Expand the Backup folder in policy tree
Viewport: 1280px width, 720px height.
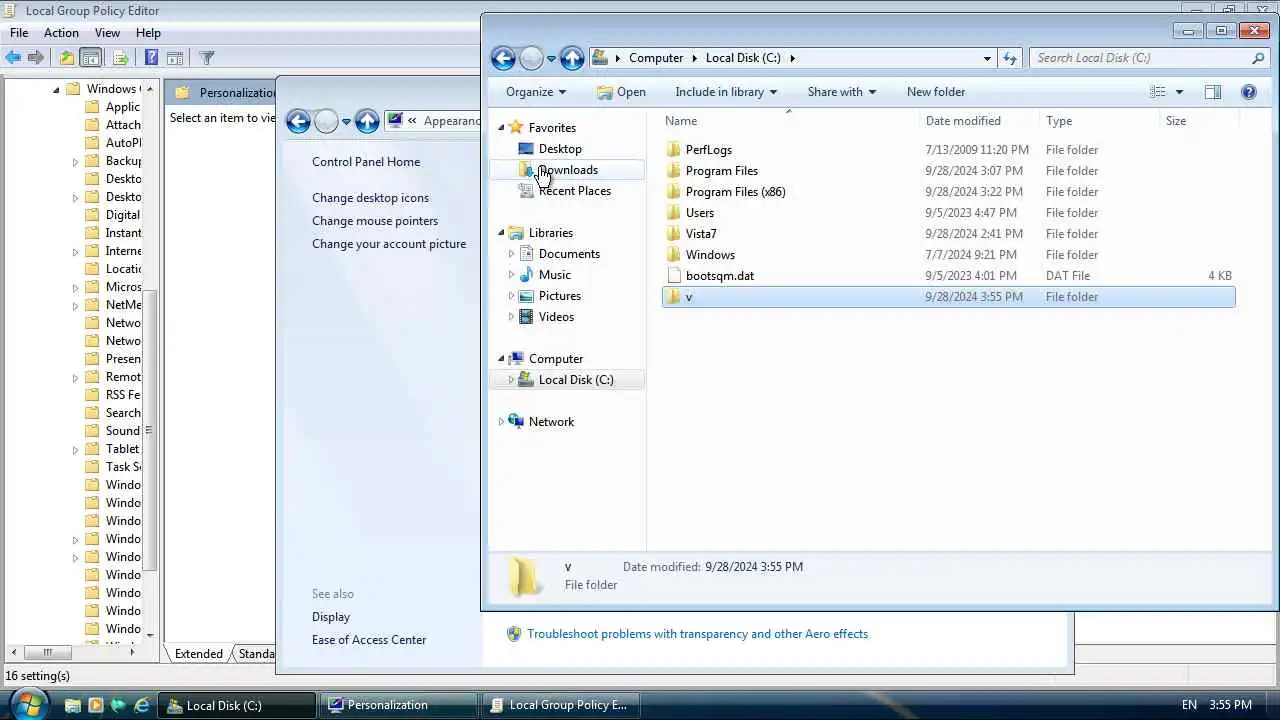[x=75, y=161]
